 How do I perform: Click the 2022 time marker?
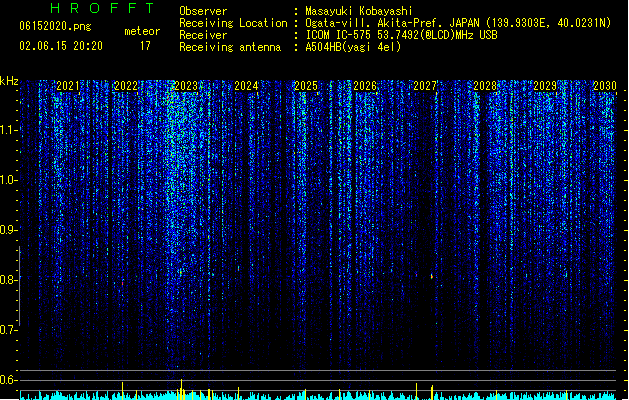(126, 86)
